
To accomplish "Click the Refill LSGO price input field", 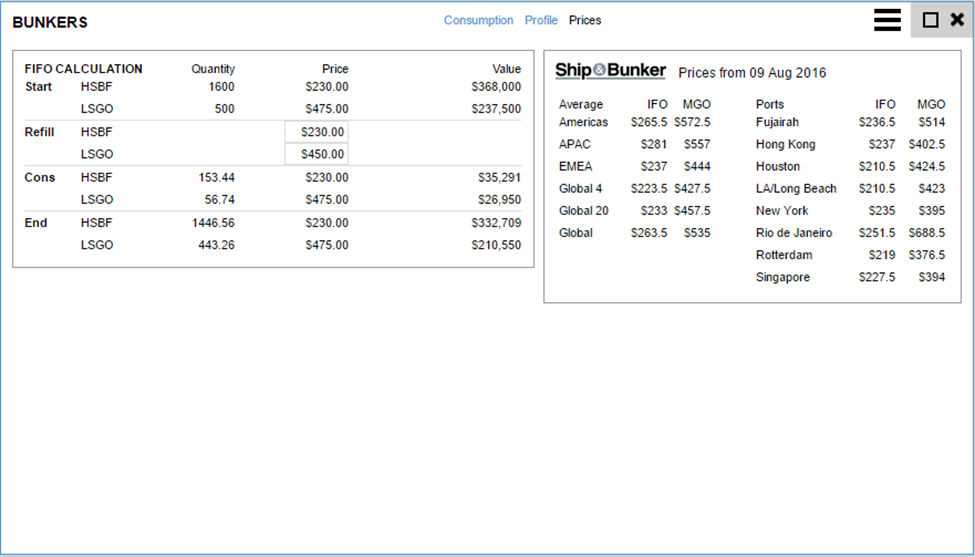I will (317, 154).
